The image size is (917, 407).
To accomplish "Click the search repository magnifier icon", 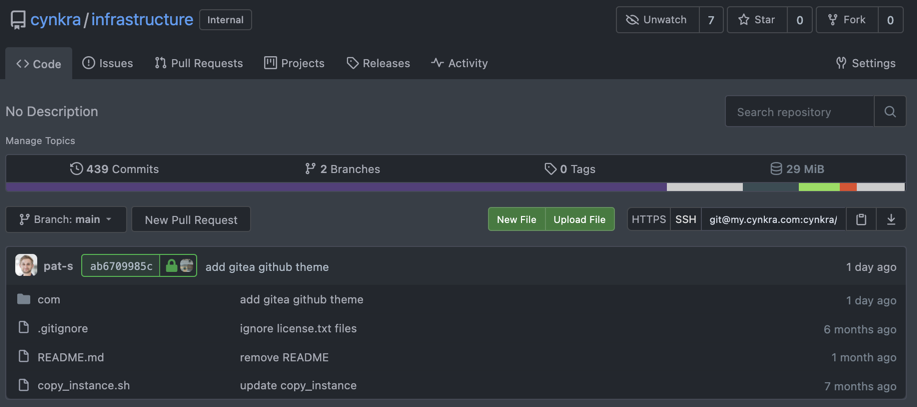I will pos(890,112).
